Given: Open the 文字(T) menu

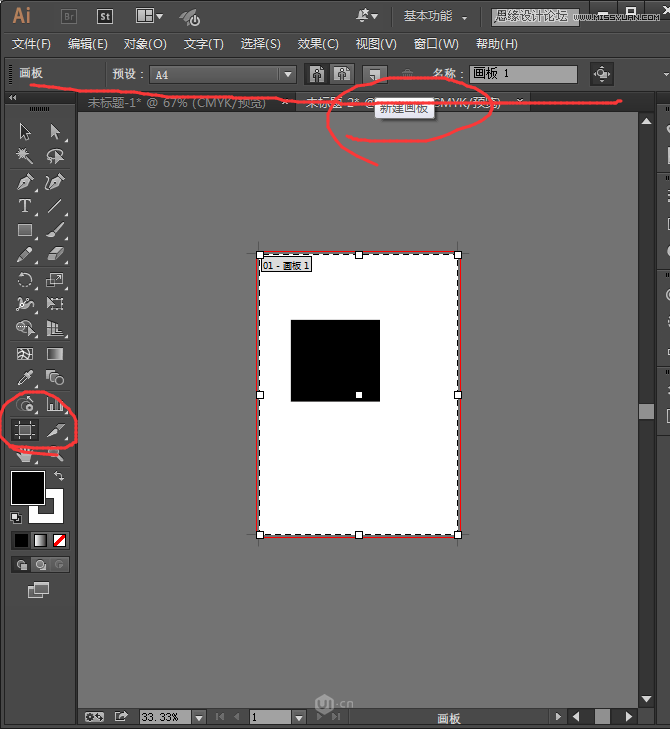Looking at the screenshot, I should tap(204, 44).
